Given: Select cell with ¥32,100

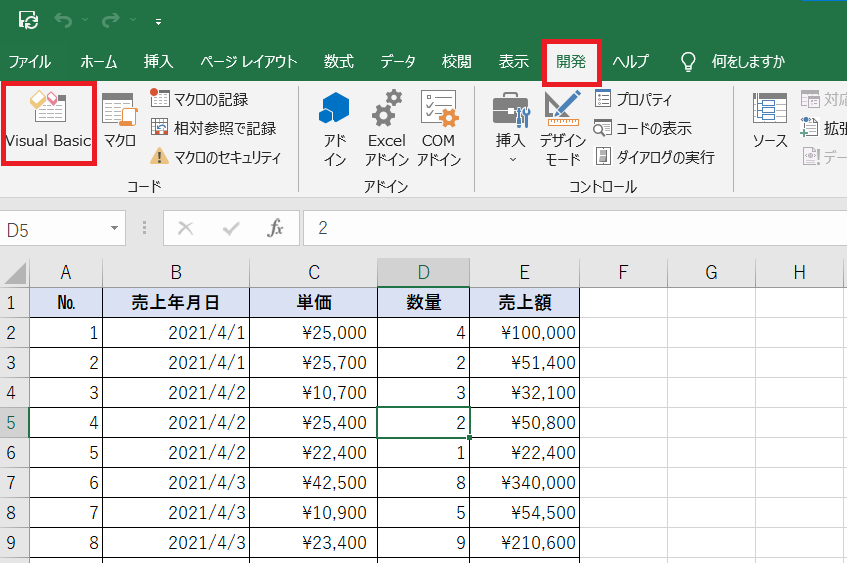Looking at the screenshot, I should 525,393.
